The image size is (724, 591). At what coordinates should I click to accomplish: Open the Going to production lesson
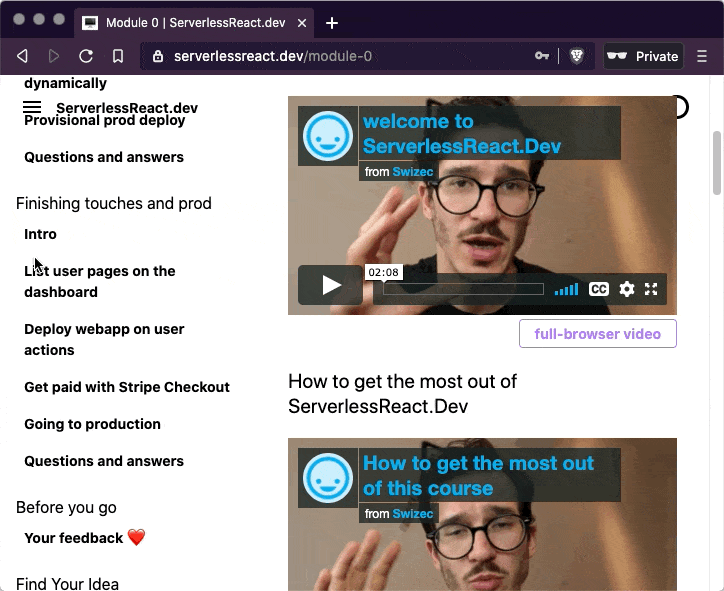(92, 424)
